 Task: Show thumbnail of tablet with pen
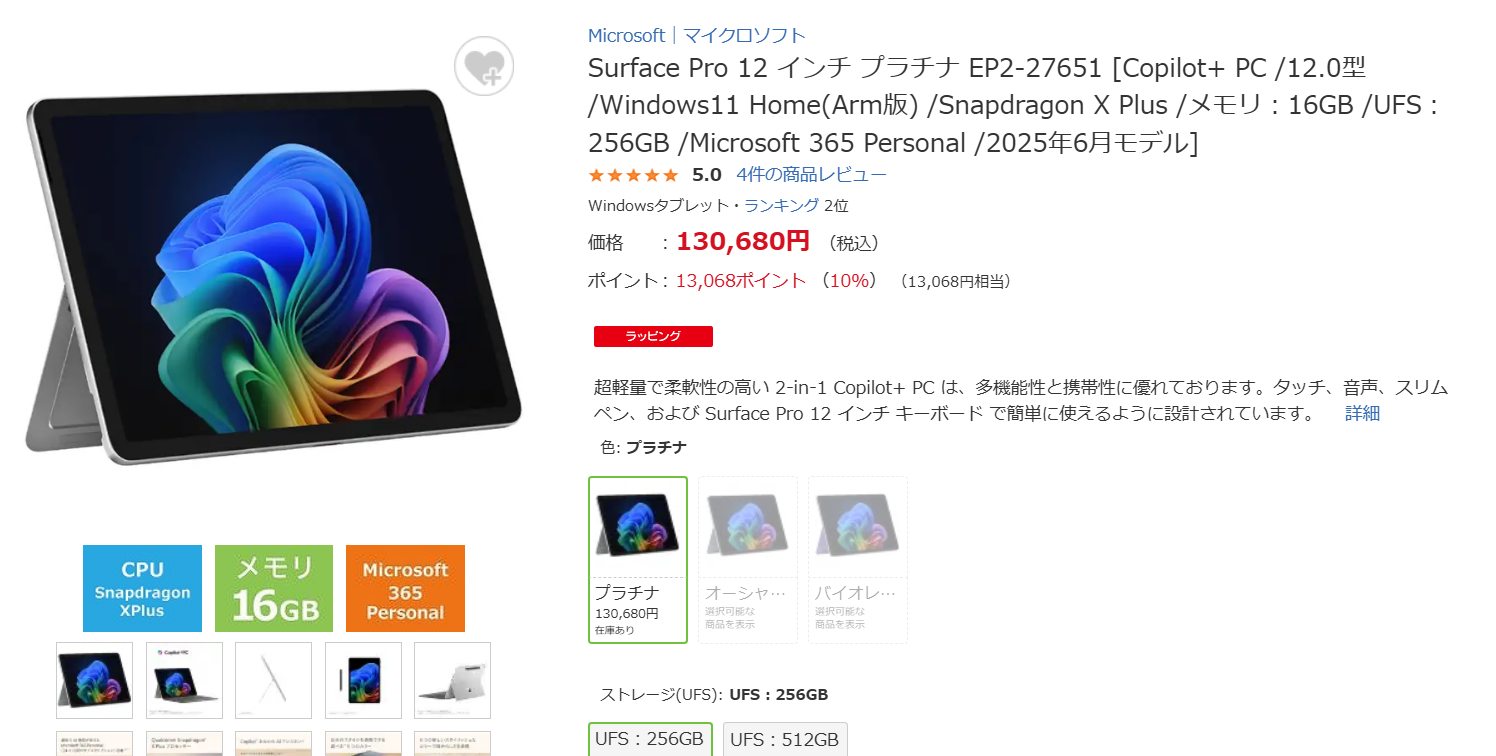pos(363,680)
